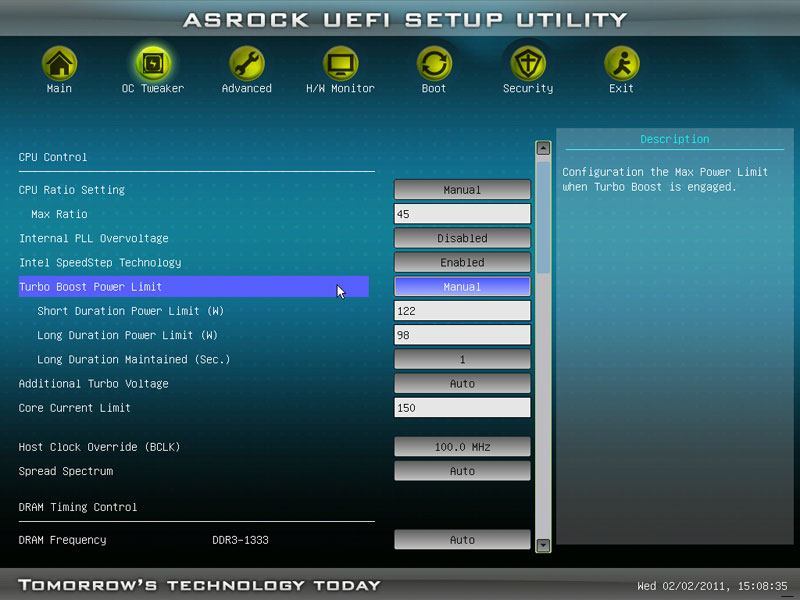Open Spread Spectrum Auto selector
The image size is (800, 600).
462,471
